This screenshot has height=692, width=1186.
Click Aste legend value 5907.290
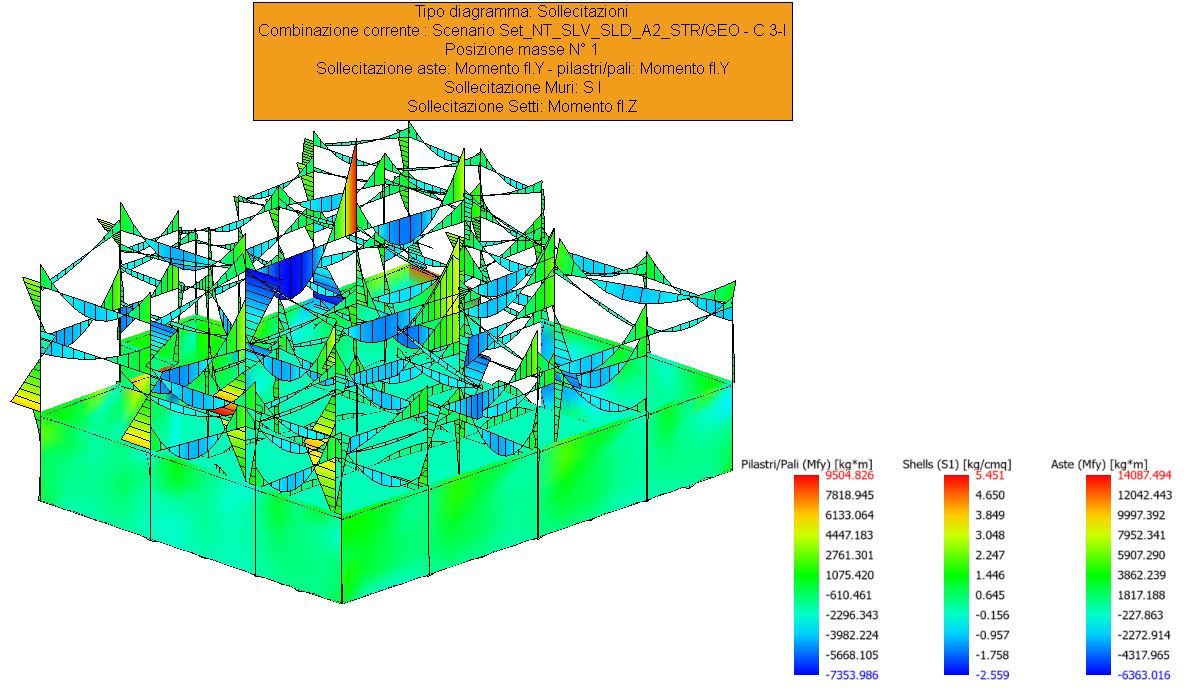[1141, 555]
